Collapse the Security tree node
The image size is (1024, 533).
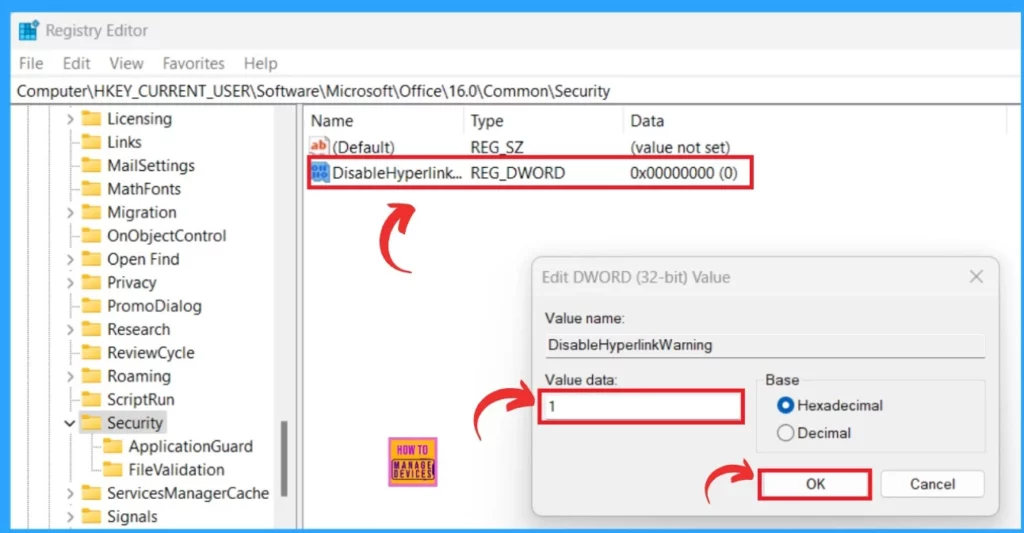pyautogui.click(x=70, y=423)
